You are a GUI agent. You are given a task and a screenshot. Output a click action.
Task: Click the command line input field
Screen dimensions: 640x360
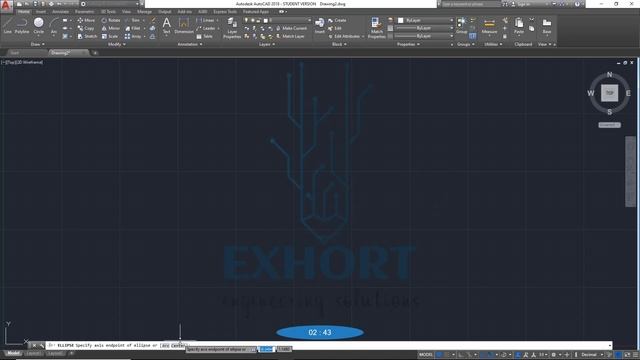(329, 345)
